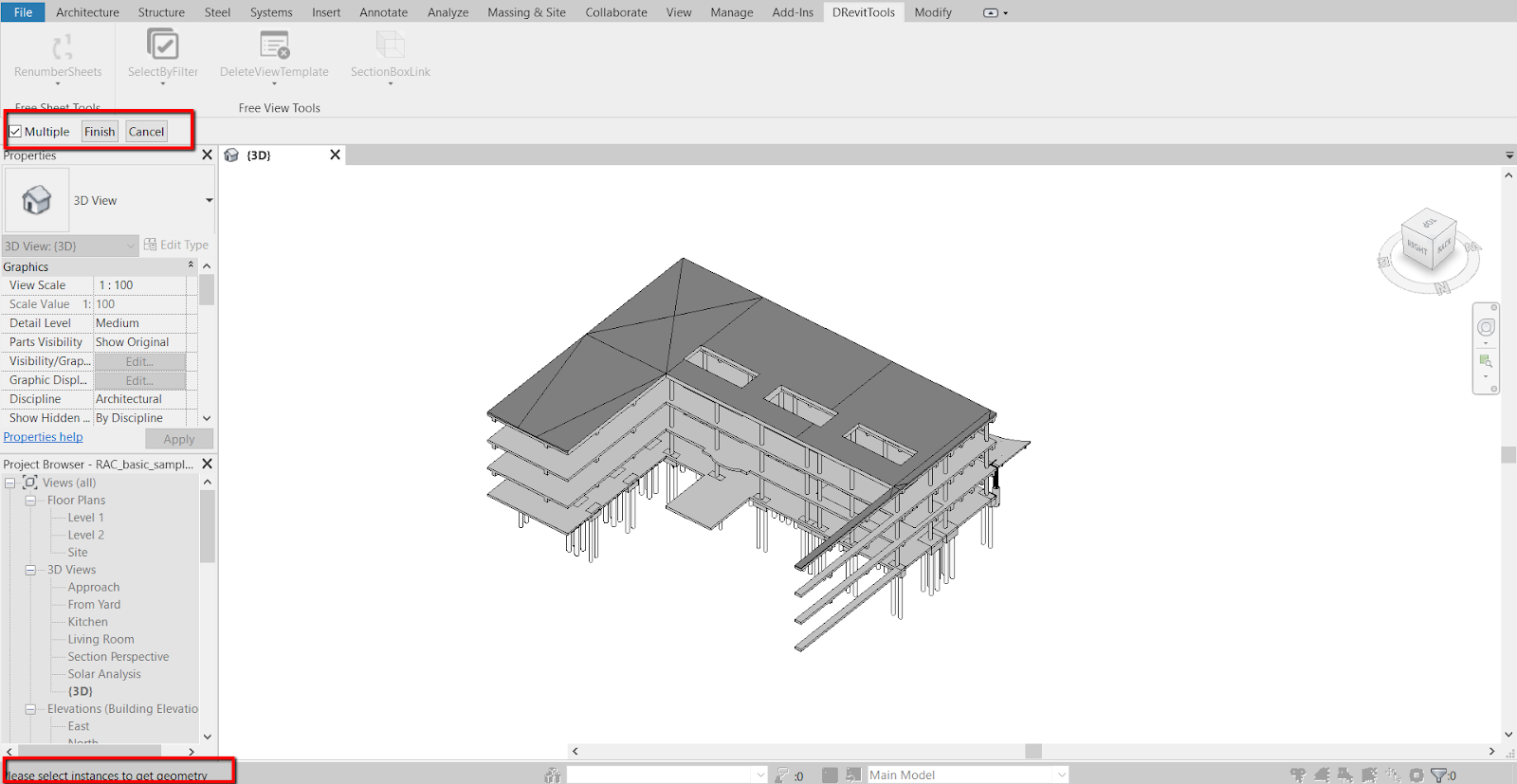Click the SectionBoxLink tool icon
This screenshot has width=1517, height=784.
[390, 45]
